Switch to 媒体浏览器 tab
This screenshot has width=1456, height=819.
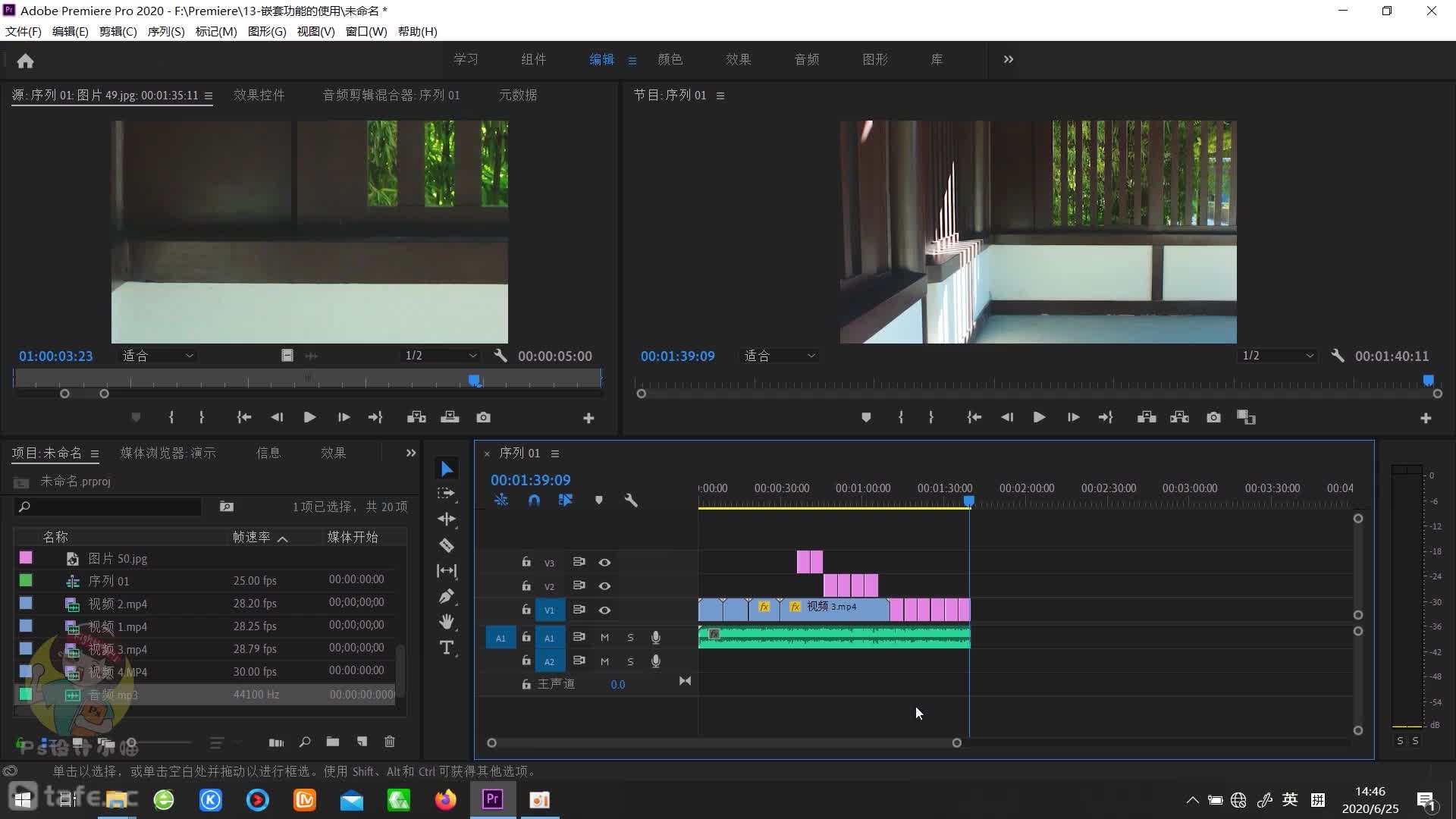click(x=168, y=453)
